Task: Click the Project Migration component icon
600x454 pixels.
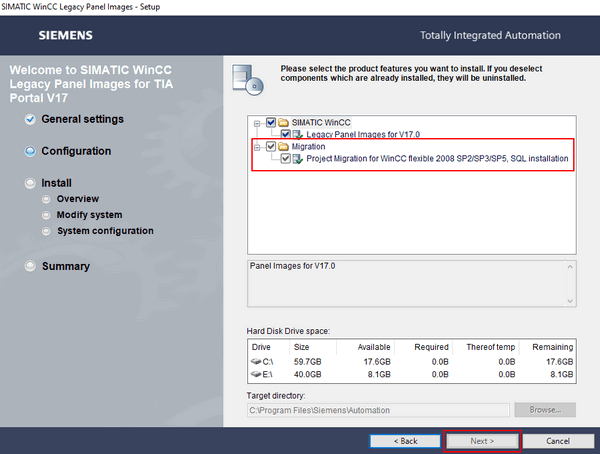Action: (x=298, y=158)
